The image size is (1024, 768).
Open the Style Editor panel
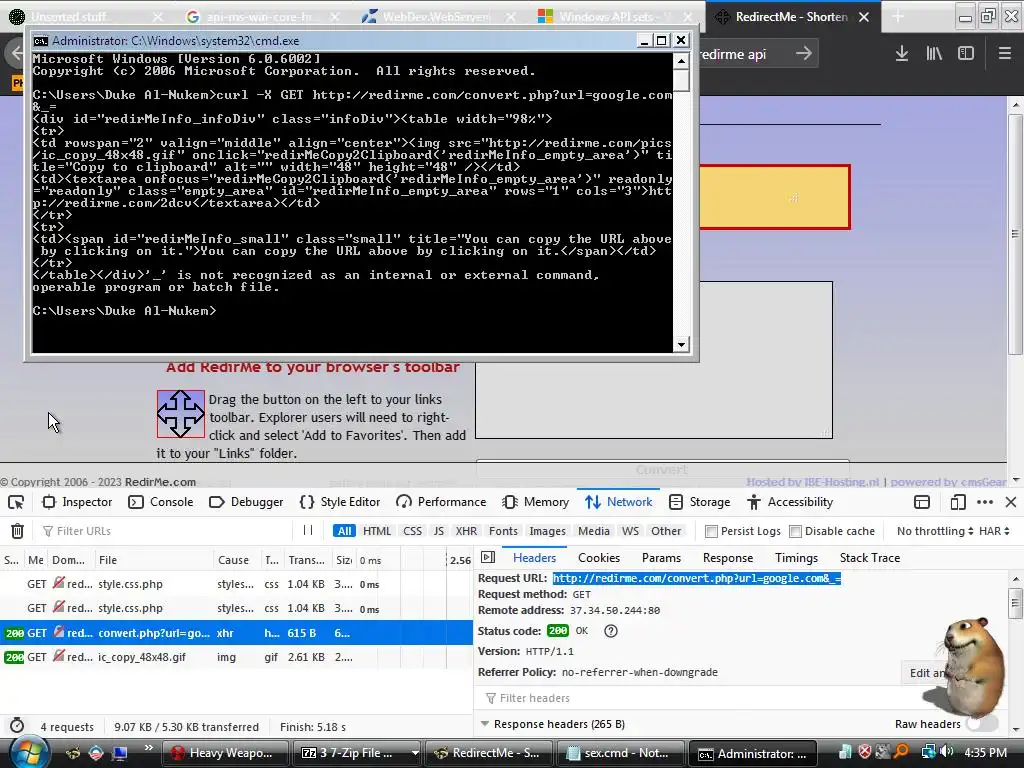(340, 502)
